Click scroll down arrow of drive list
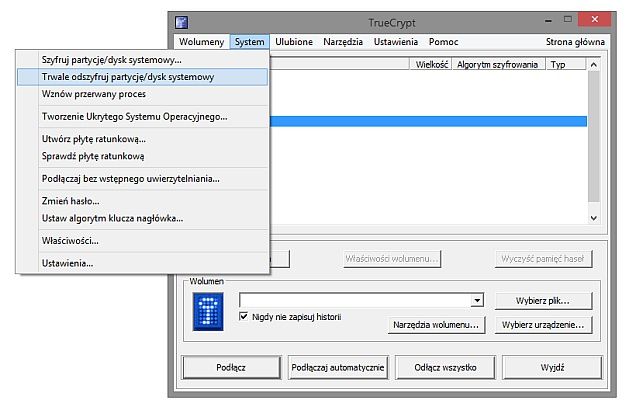 tap(594, 218)
